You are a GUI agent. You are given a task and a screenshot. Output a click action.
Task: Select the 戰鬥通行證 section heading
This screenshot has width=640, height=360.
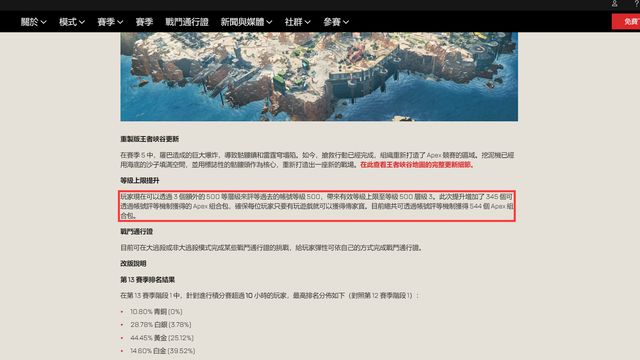coord(136,231)
